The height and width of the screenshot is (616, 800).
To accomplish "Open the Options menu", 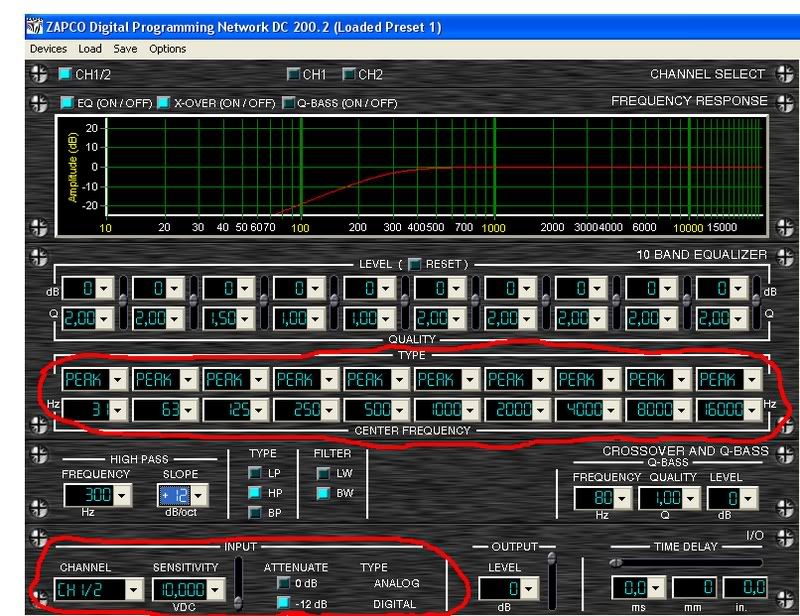I will [167, 49].
